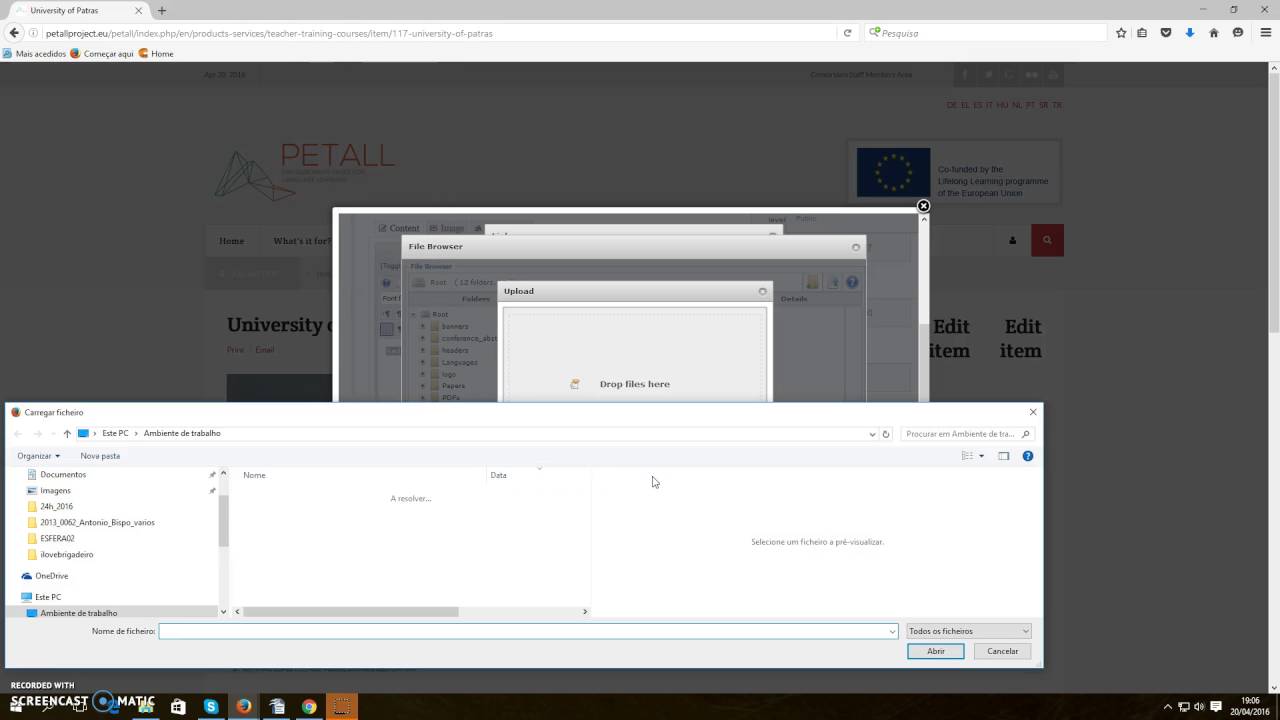Open the Organizar menu
The image size is (1280, 720).
39,456
